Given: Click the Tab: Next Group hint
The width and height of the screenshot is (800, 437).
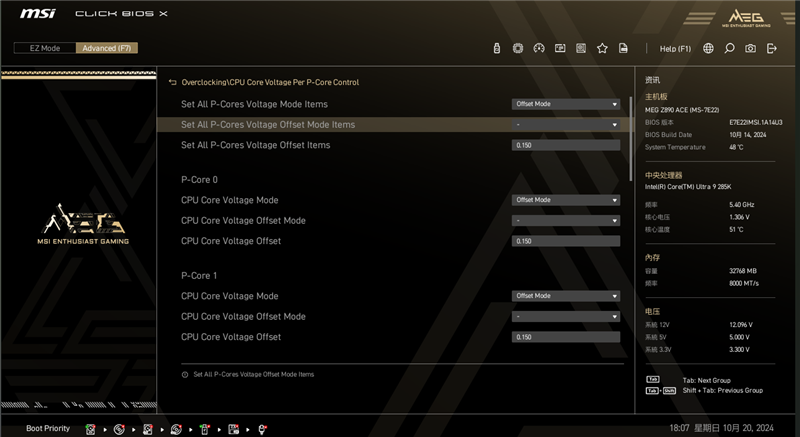Looking at the screenshot, I should (x=707, y=380).
